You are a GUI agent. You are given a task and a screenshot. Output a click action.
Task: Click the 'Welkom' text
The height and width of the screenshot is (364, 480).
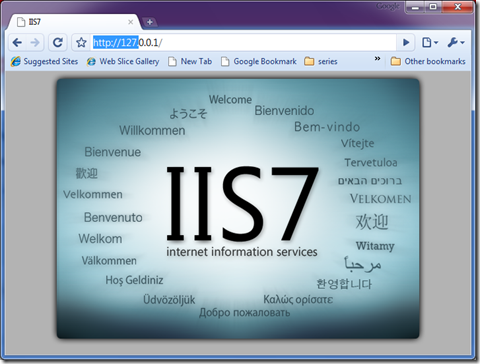coord(100,239)
